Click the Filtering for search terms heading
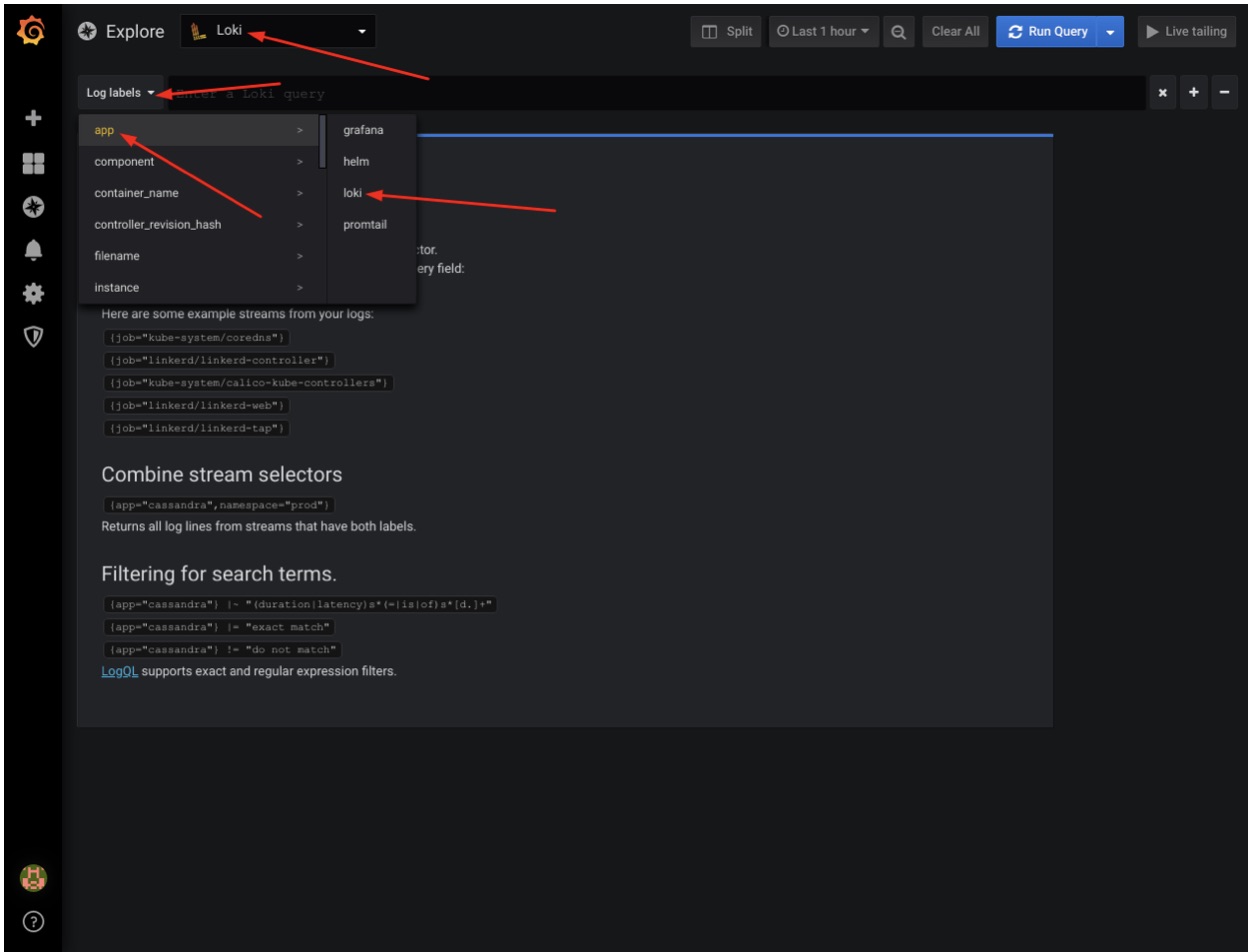Screen dimensions: 1248x952 pyautogui.click(x=219, y=574)
